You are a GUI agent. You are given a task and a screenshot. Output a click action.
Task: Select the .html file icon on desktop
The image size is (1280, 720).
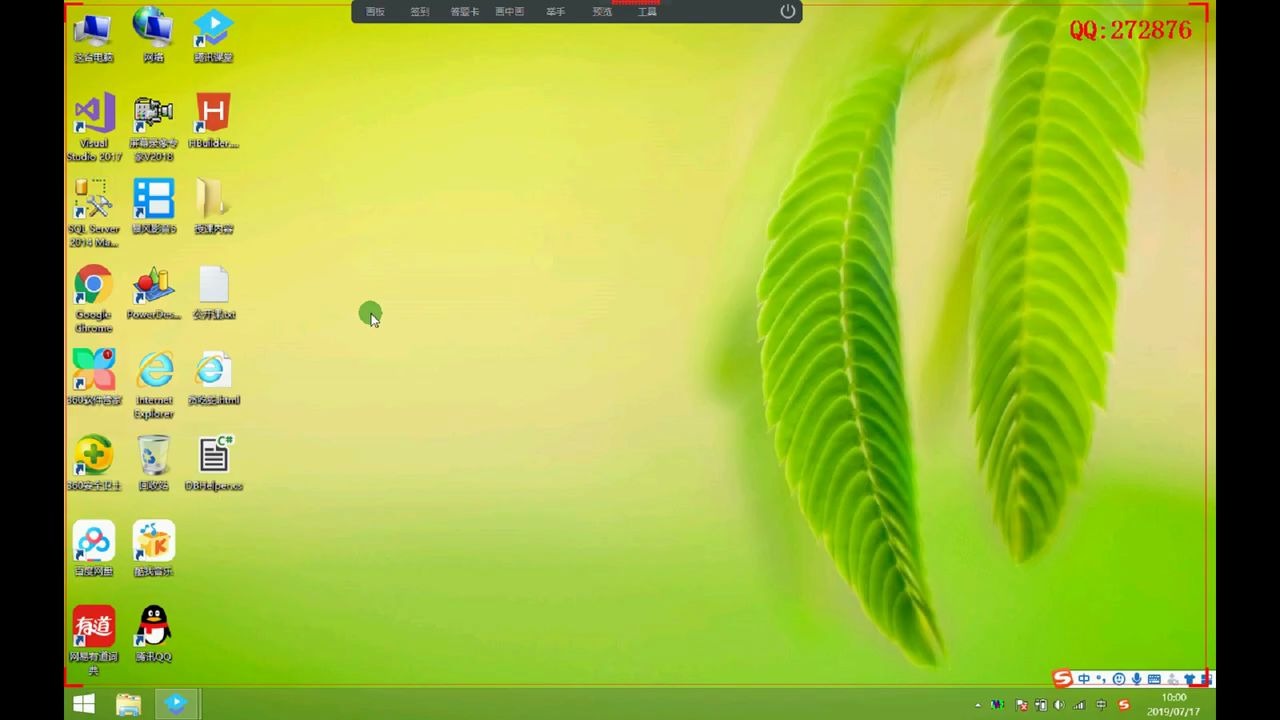(213, 378)
